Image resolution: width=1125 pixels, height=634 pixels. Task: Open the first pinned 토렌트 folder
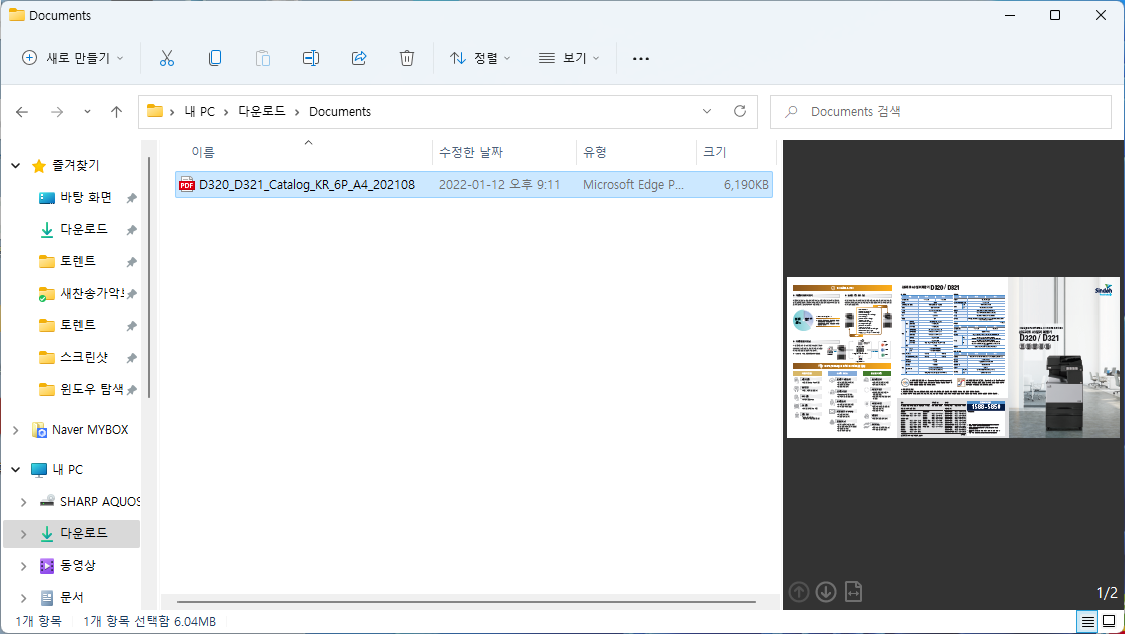(77, 261)
